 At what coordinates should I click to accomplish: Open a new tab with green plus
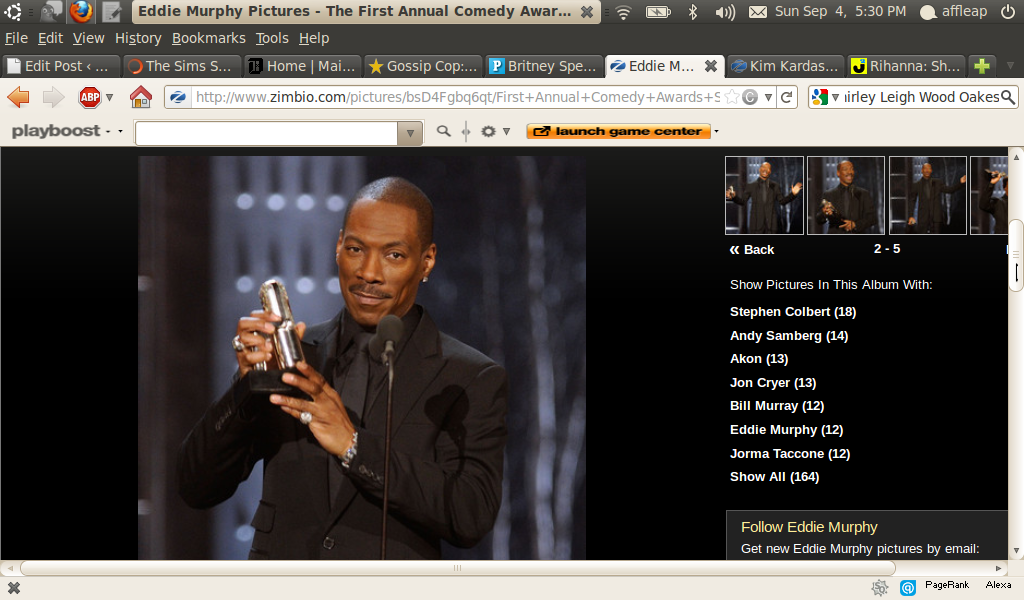click(x=981, y=66)
